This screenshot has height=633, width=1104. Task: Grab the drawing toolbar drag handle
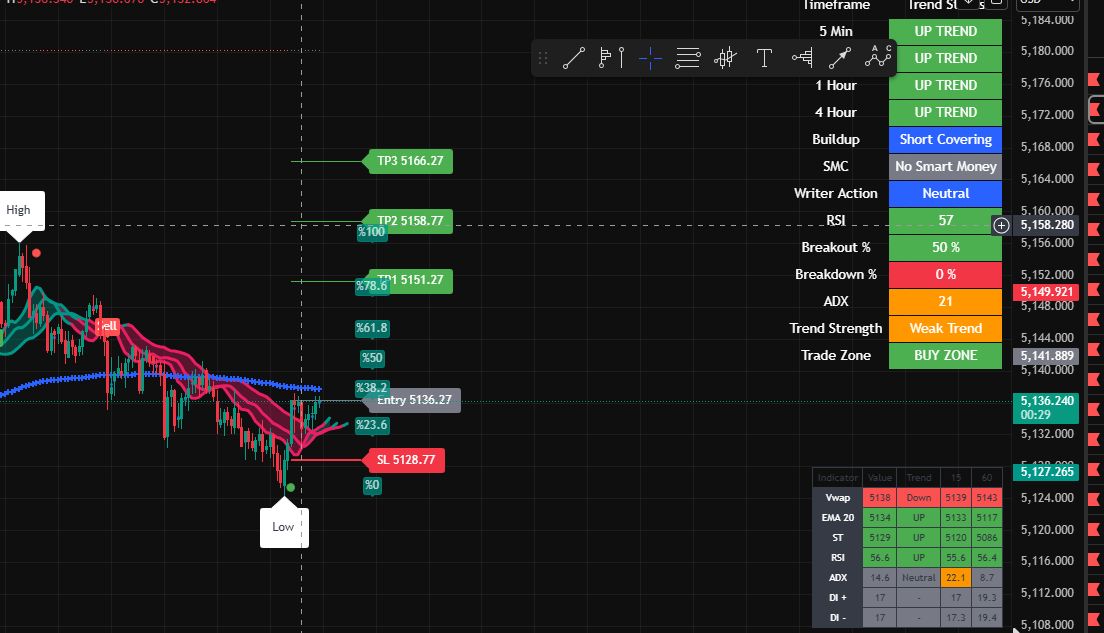coord(543,58)
